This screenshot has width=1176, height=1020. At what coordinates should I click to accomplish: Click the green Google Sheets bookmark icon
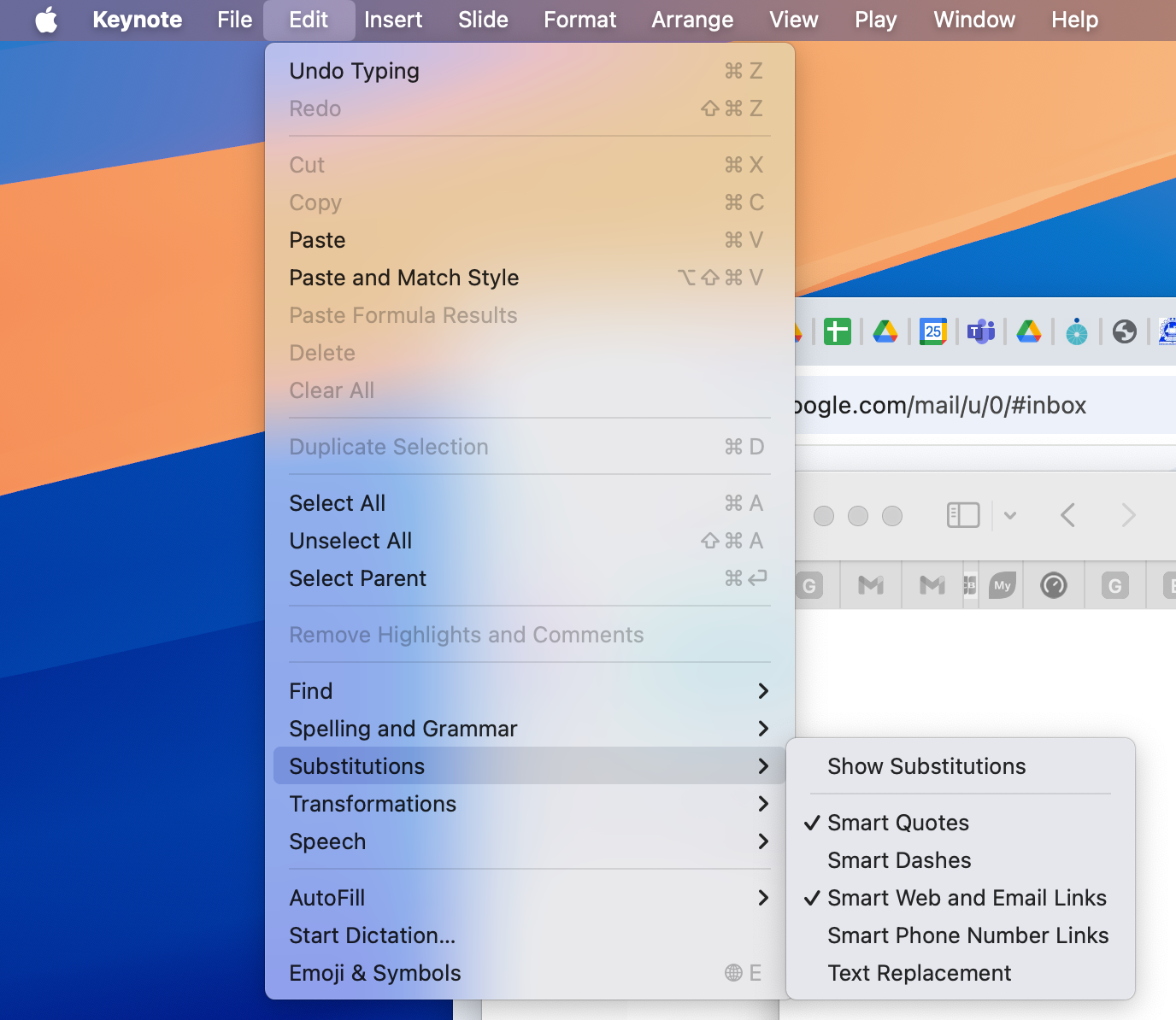(838, 331)
